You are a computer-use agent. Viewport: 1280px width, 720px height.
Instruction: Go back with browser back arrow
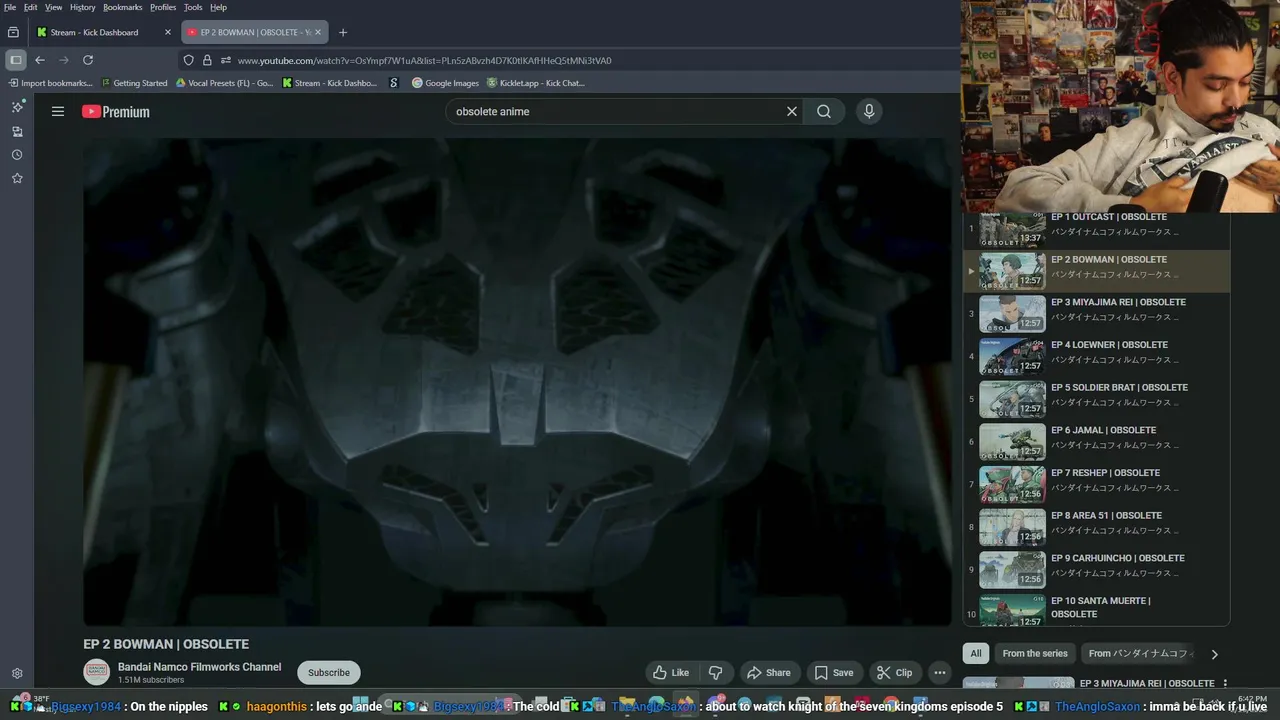coord(40,60)
